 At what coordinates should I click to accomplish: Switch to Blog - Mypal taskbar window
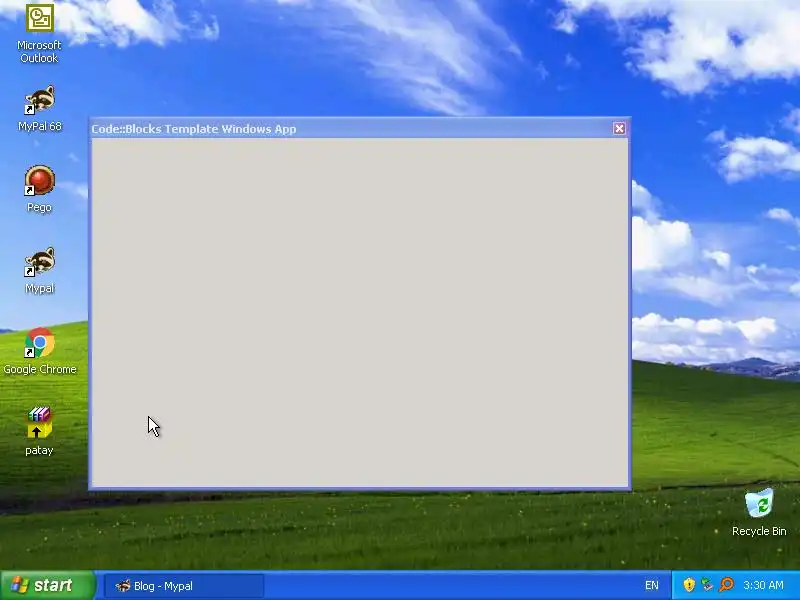point(184,586)
